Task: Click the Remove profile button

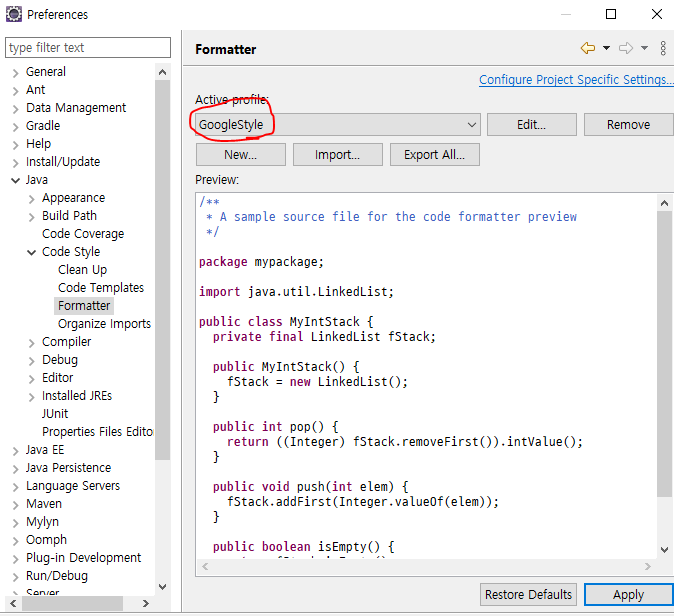Action: [x=628, y=125]
